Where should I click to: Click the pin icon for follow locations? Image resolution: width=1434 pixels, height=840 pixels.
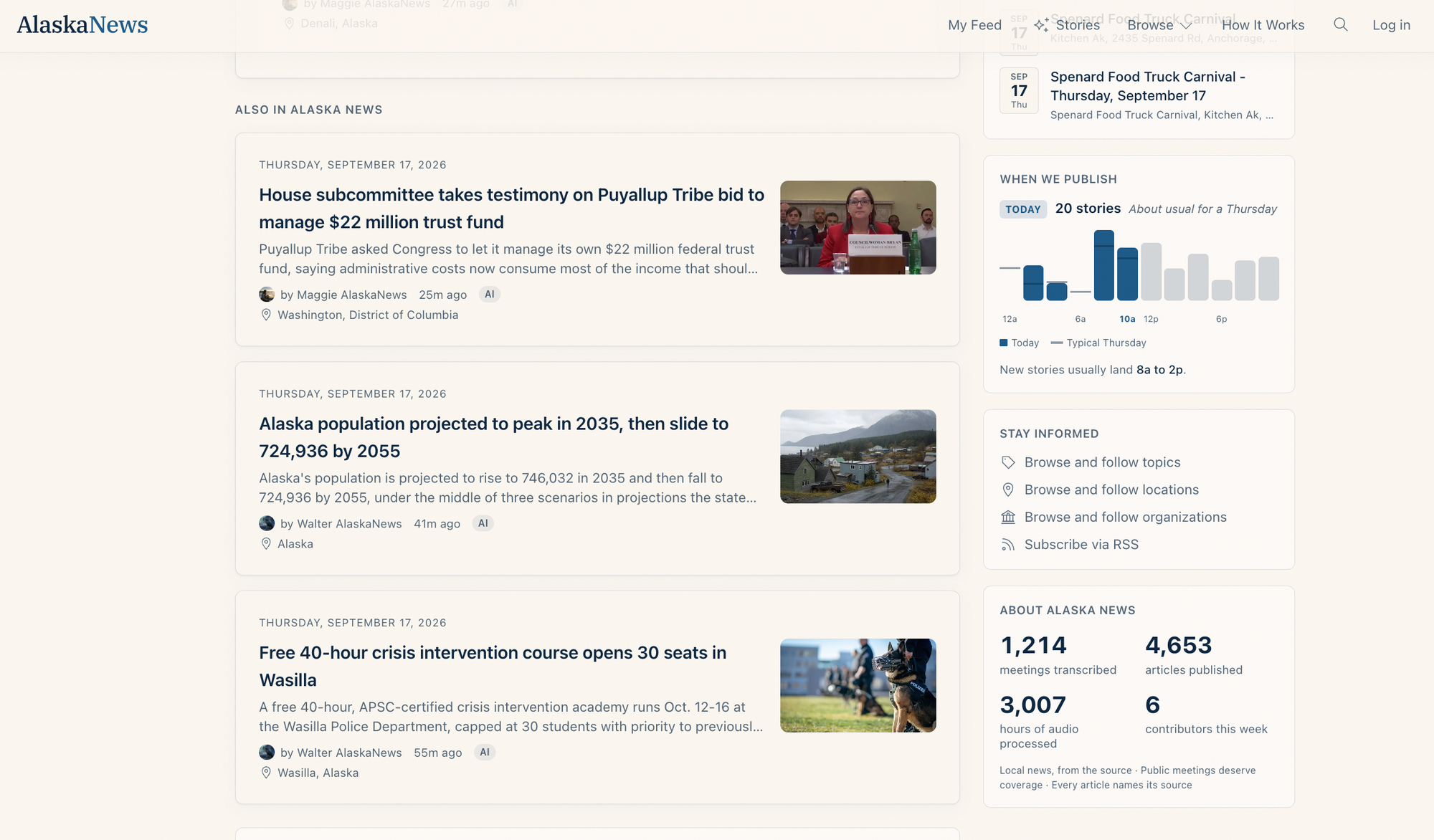pyautogui.click(x=1008, y=490)
